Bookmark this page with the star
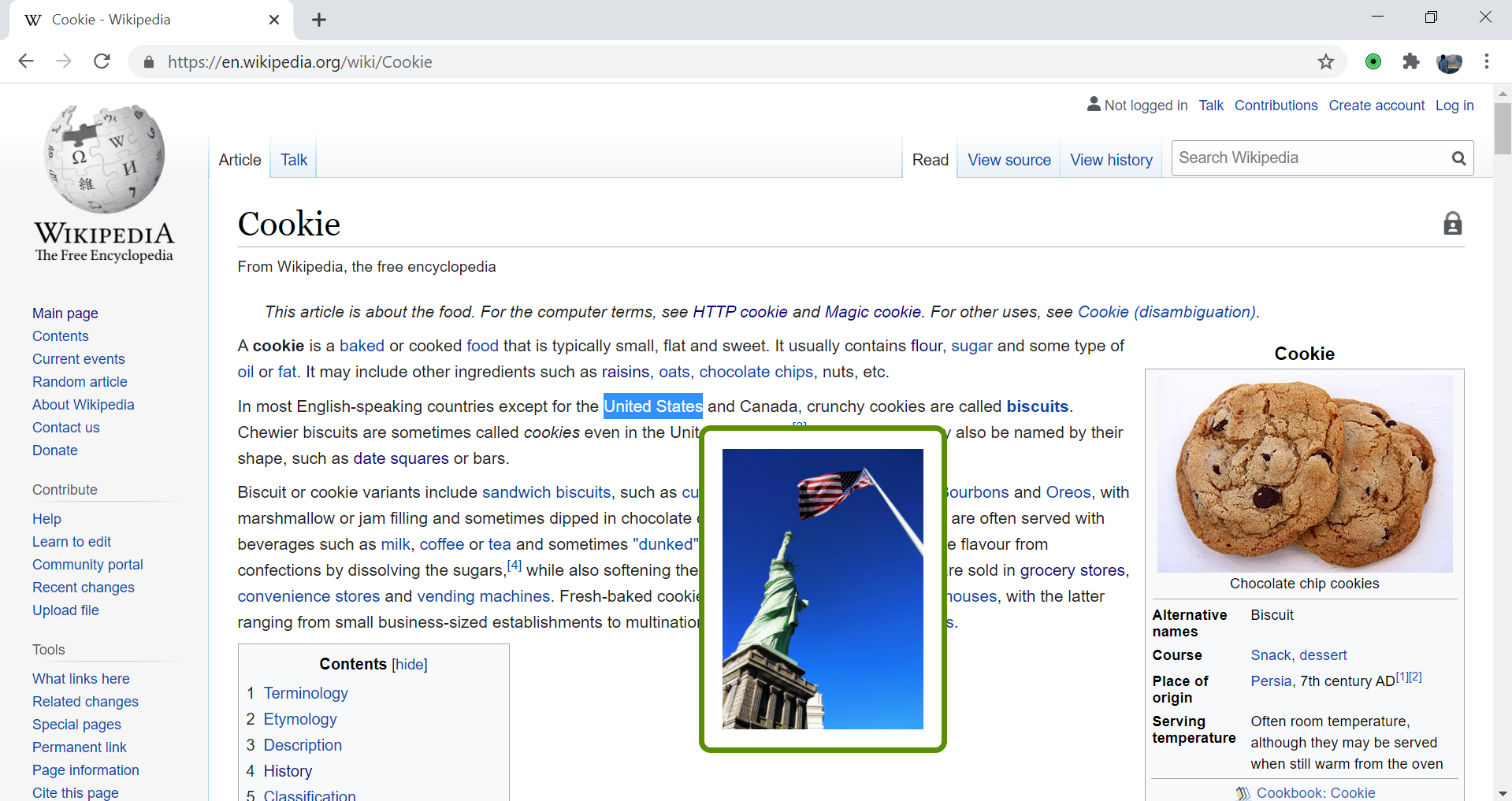The width and height of the screenshot is (1512, 801). pyautogui.click(x=1326, y=61)
